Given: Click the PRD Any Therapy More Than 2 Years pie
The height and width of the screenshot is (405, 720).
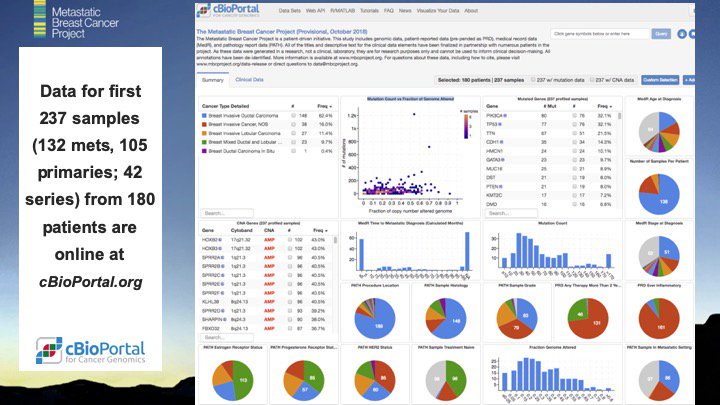Looking at the screenshot, I should (x=588, y=318).
